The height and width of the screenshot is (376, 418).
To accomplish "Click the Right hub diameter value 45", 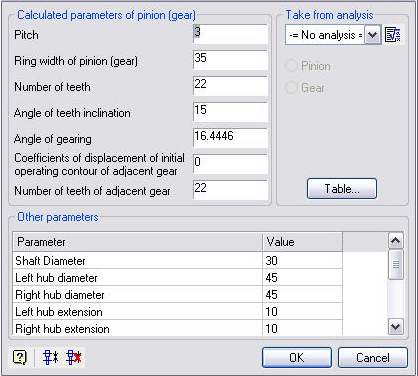I will [302, 294].
